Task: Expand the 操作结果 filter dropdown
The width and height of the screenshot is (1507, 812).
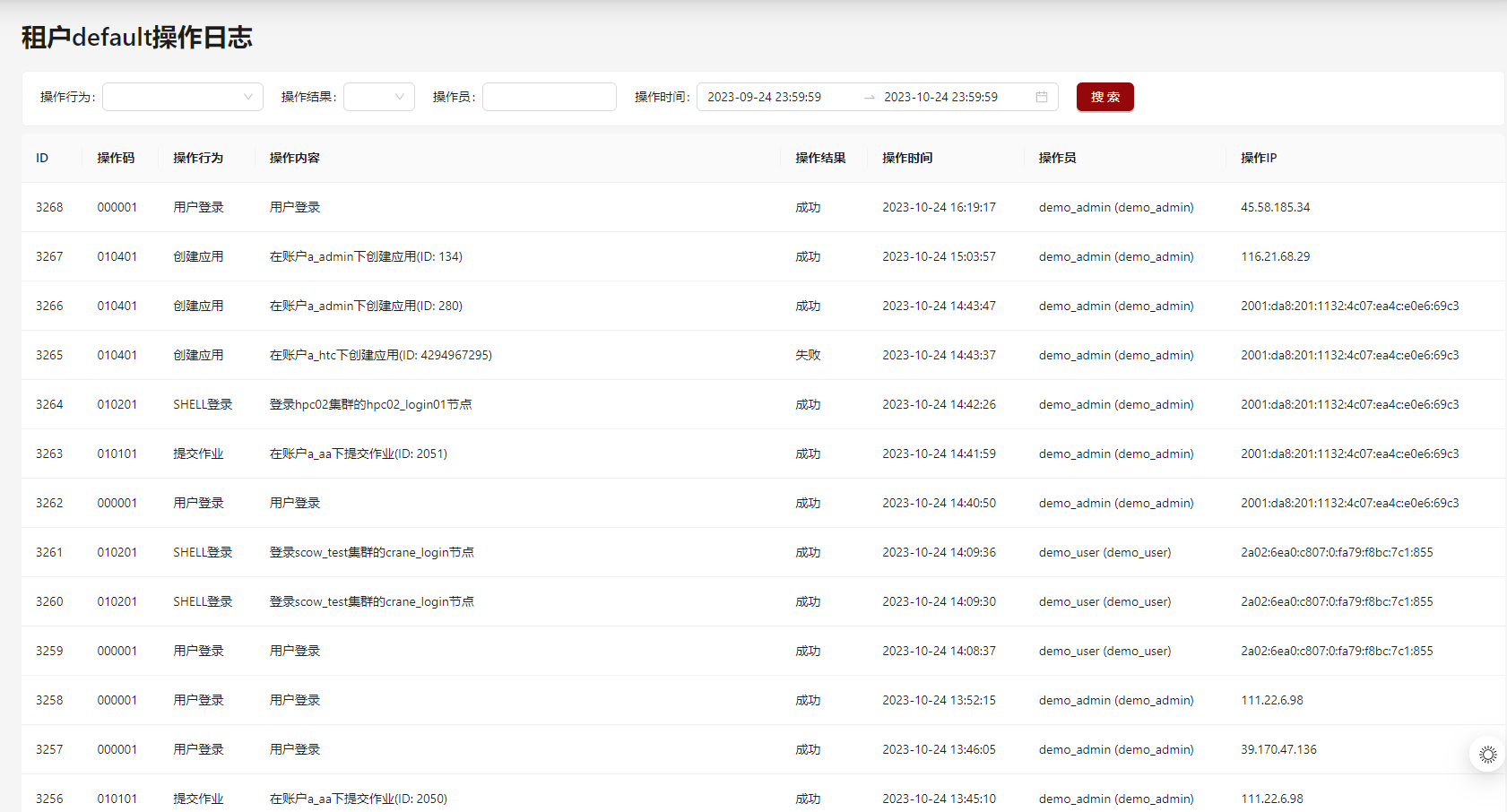Action: (x=379, y=97)
